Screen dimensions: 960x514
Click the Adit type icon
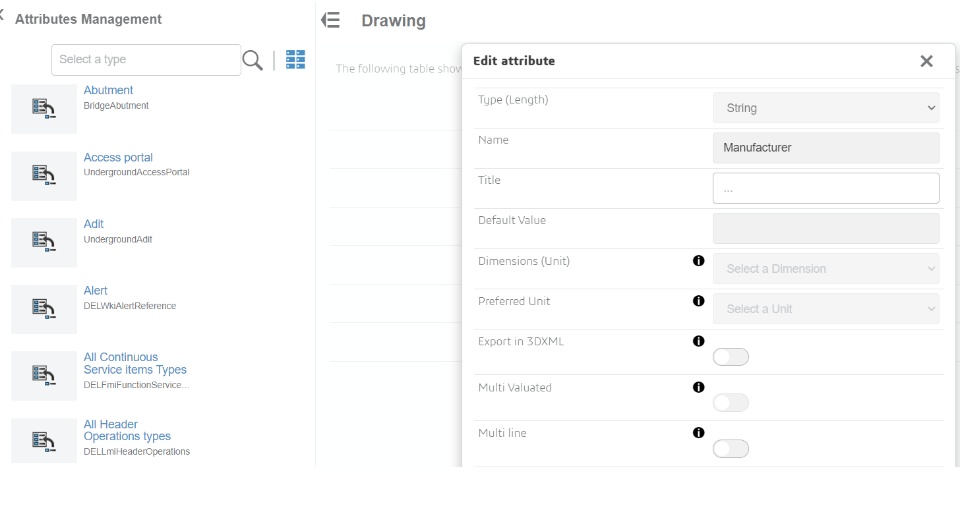click(44, 242)
